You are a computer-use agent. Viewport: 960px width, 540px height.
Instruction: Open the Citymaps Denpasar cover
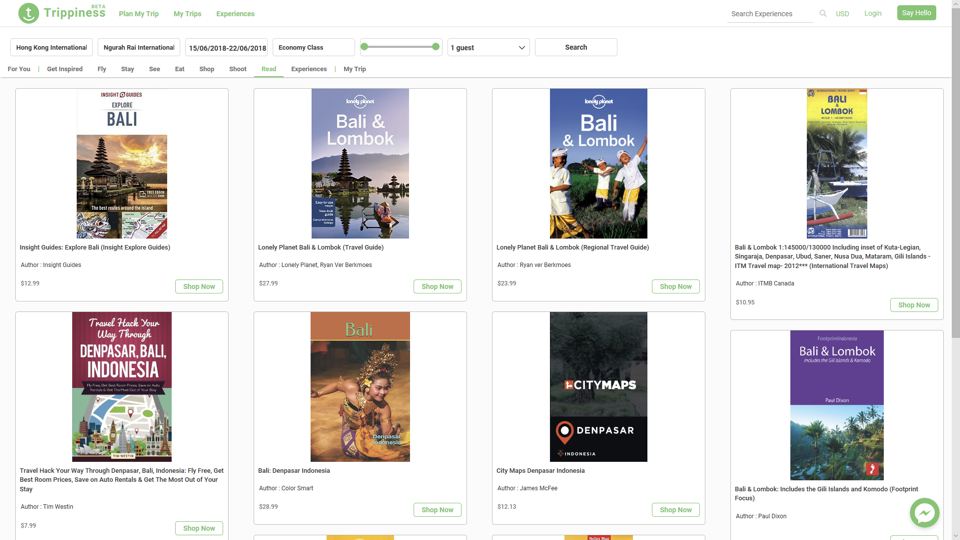pos(598,387)
